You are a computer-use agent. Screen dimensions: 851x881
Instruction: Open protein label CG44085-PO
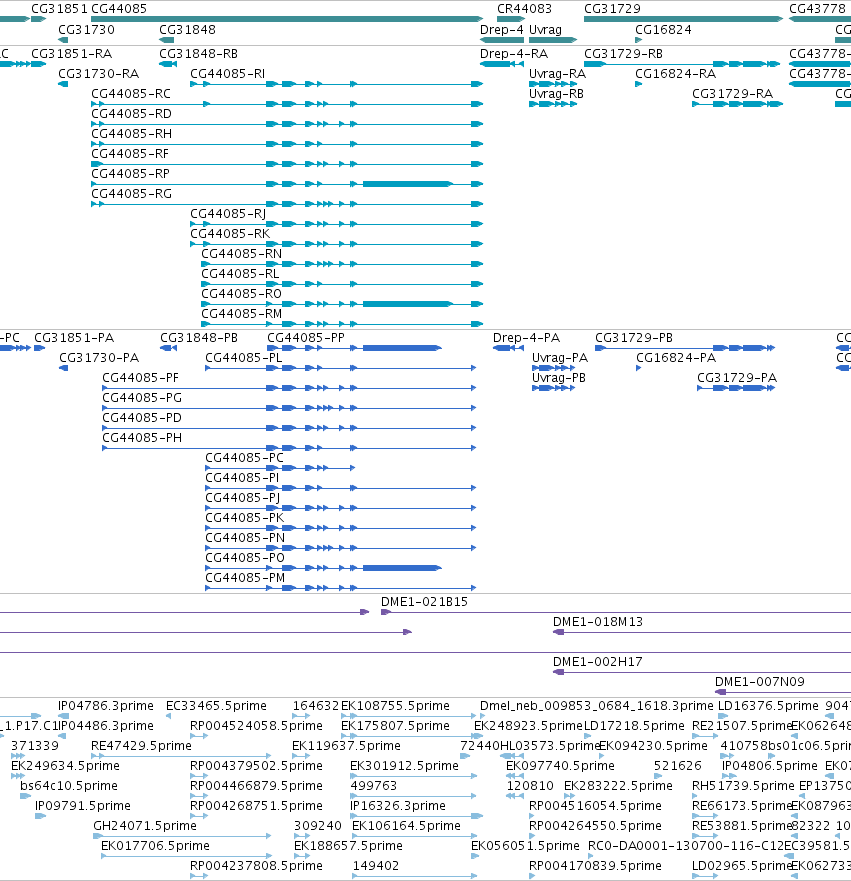[x=245, y=558]
